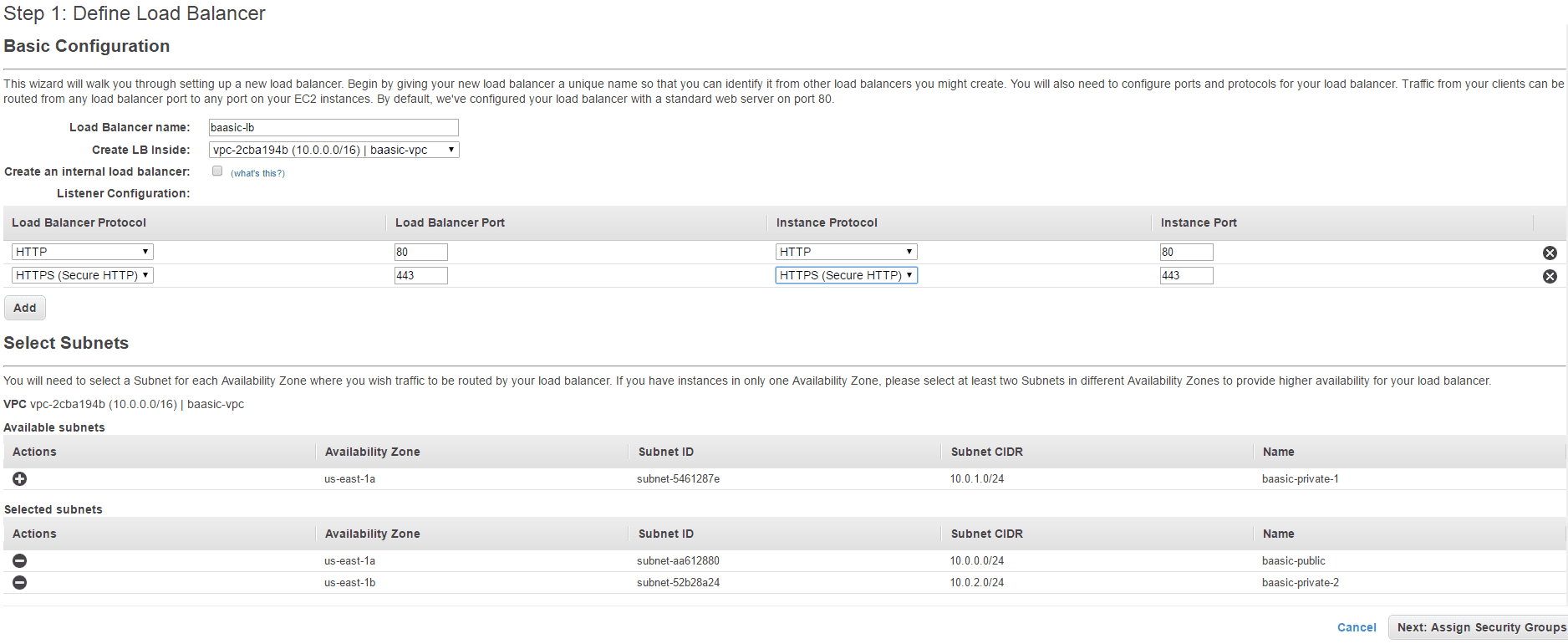
Task: Click the instance port 80 field
Action: click(1186, 252)
